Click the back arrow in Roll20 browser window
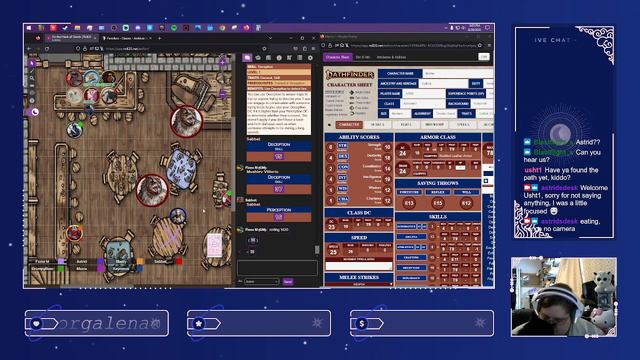 [29, 49]
